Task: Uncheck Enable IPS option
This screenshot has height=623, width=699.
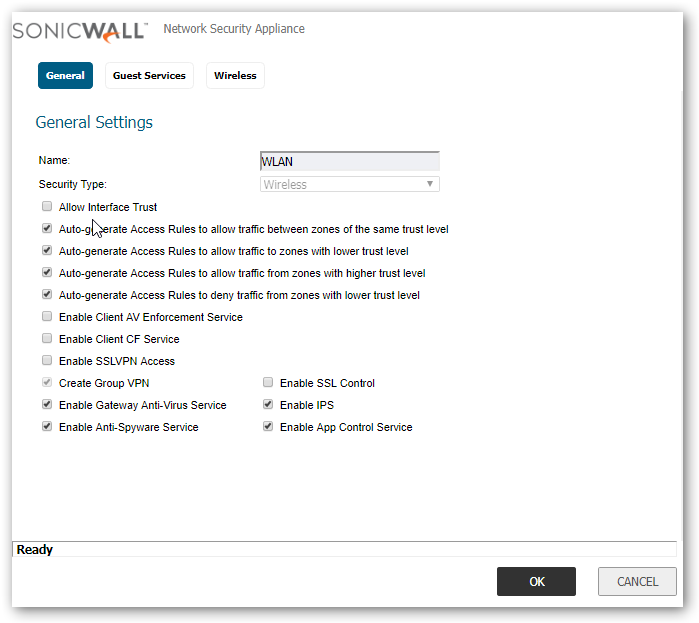Action: (268, 405)
